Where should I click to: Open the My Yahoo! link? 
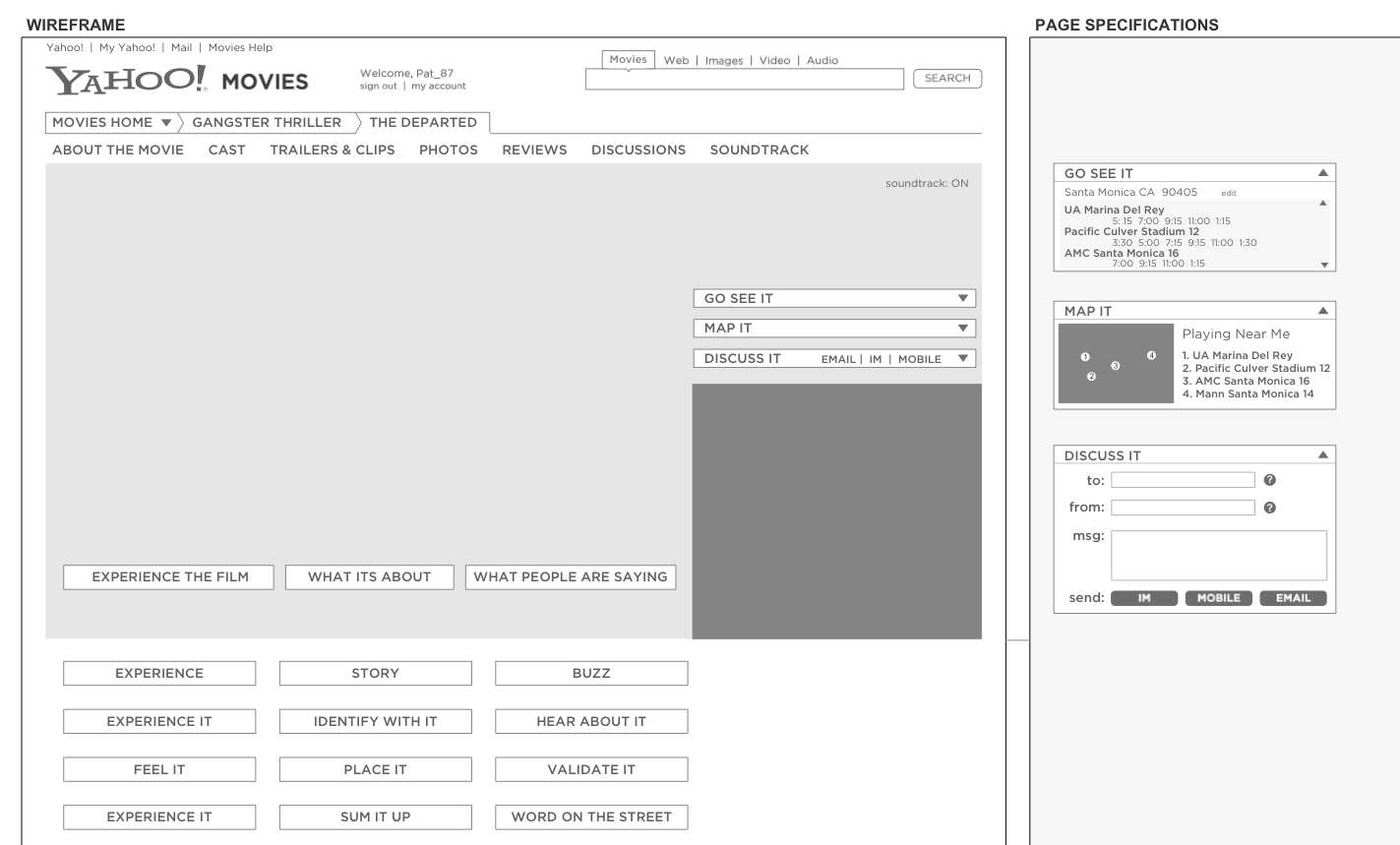[x=127, y=47]
